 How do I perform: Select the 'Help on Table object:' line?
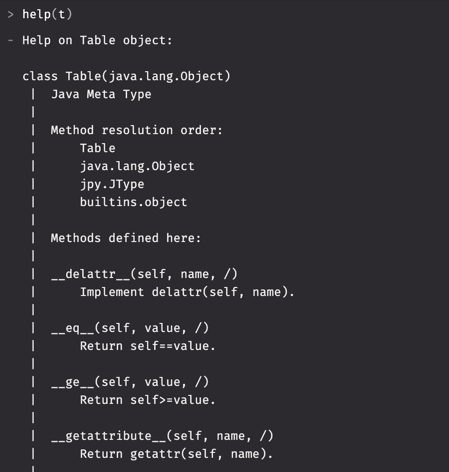97,41
